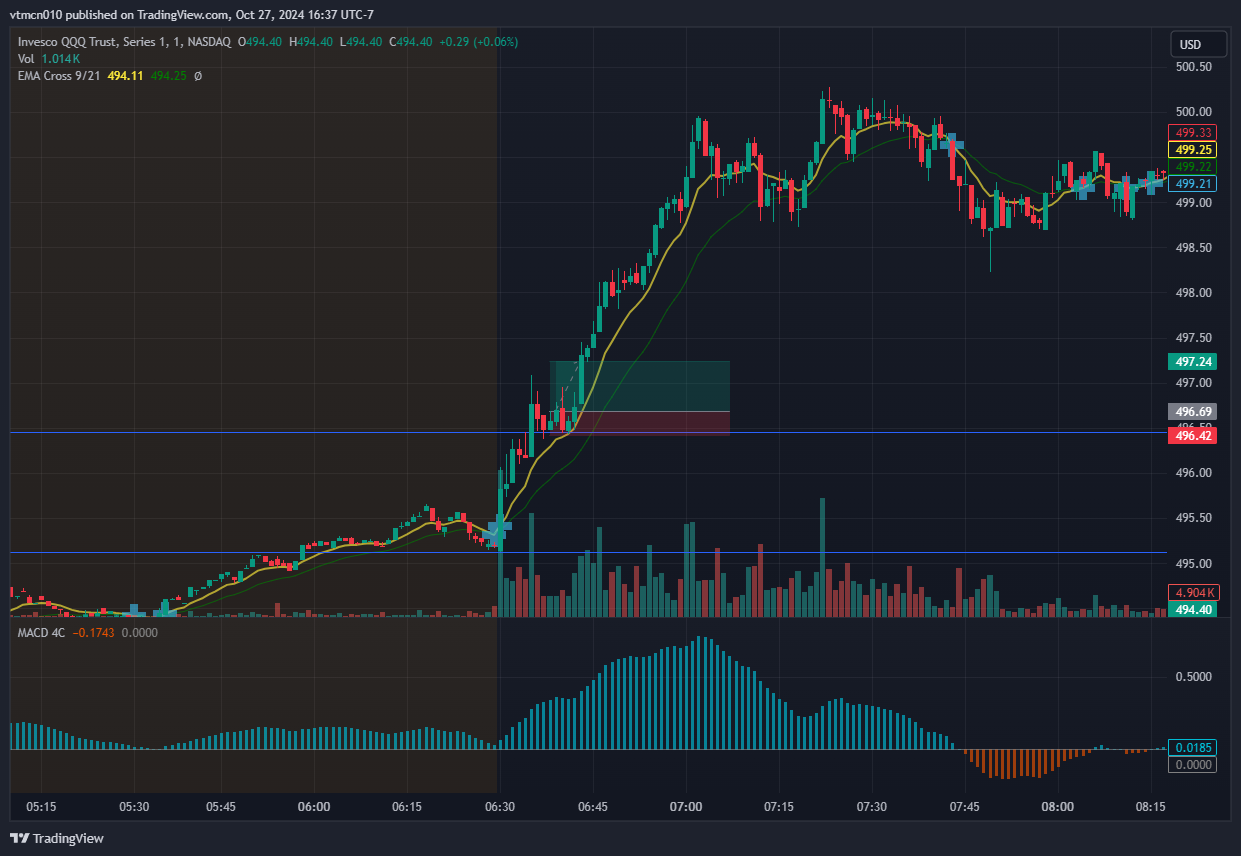Screen dimensions: 1241x856
Task: Click the Ø symbol in EMA Cross legend
Action: click(x=198, y=76)
